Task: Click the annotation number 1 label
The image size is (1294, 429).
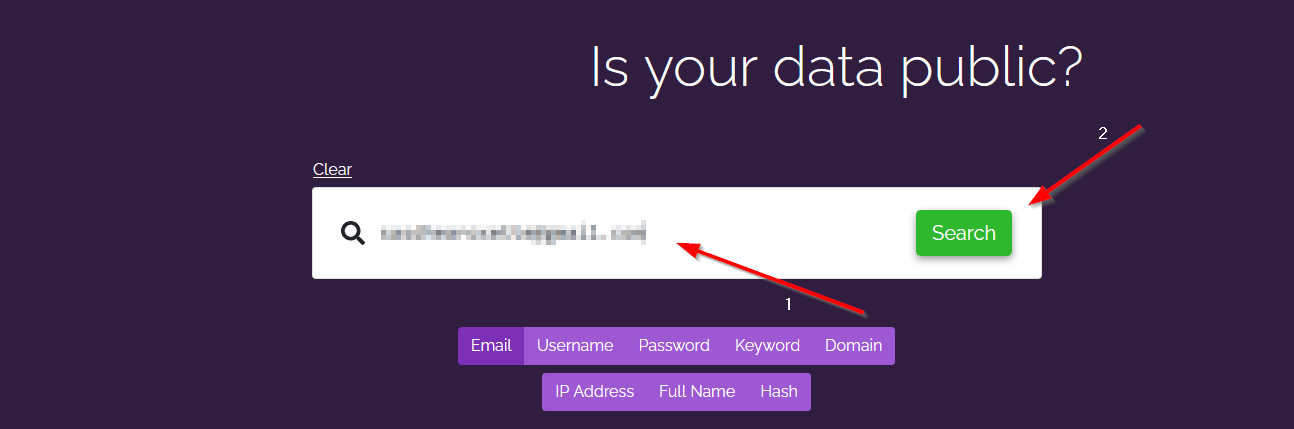Action: click(x=788, y=302)
